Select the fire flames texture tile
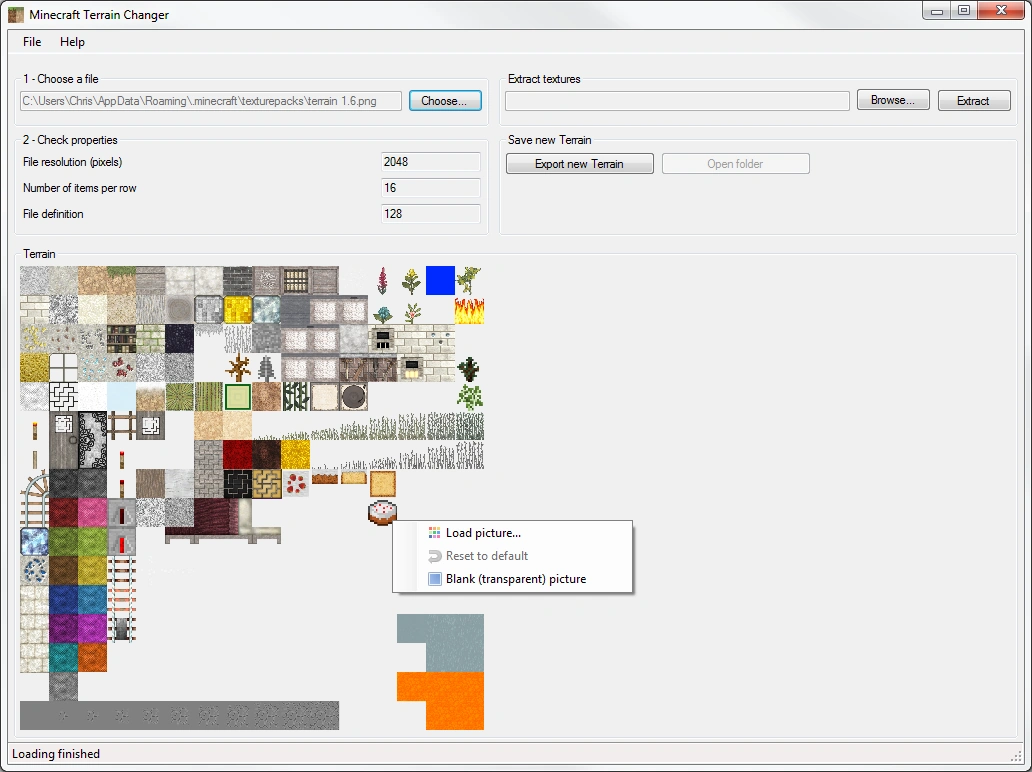 click(469, 309)
